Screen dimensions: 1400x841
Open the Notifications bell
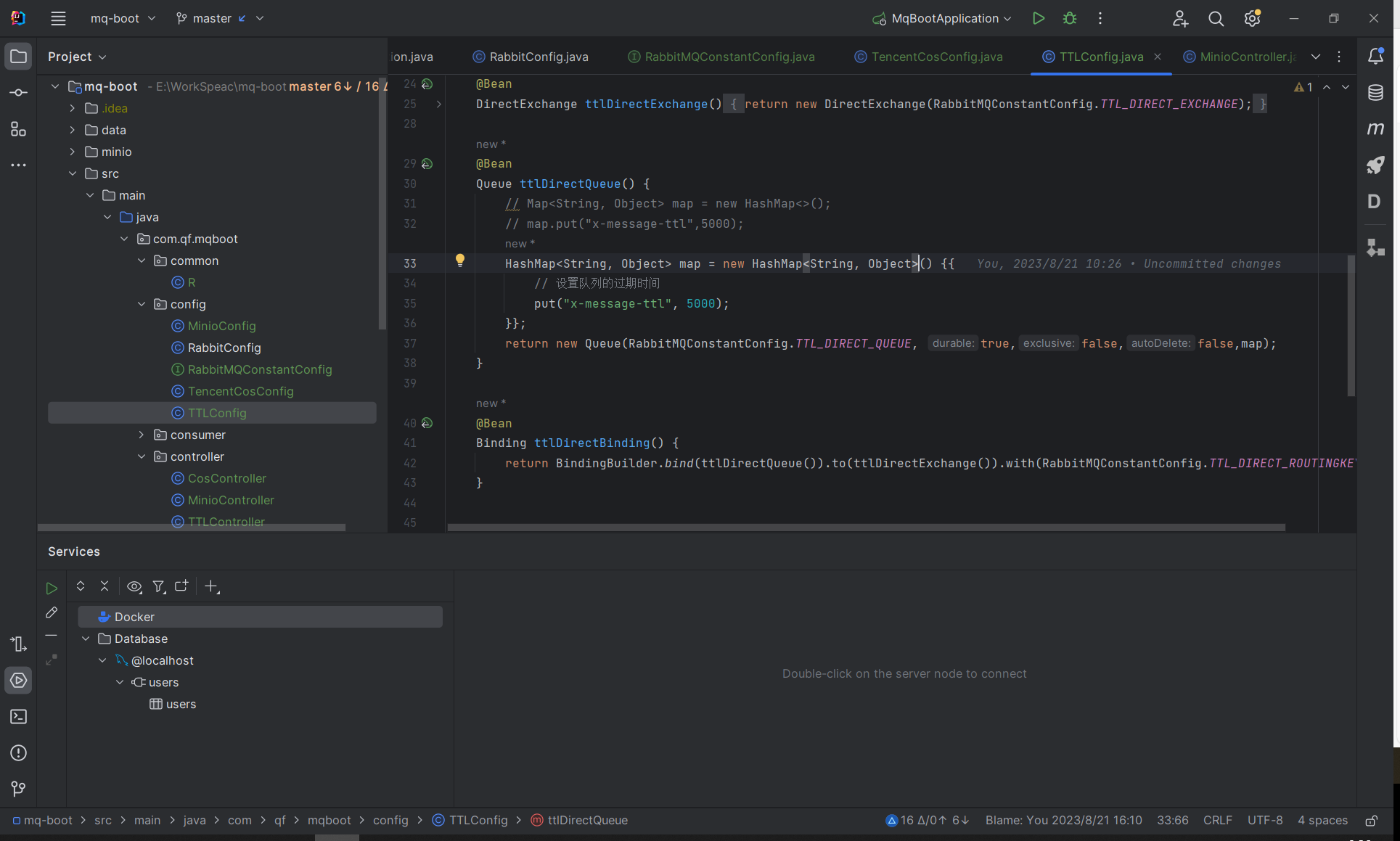(x=1375, y=57)
